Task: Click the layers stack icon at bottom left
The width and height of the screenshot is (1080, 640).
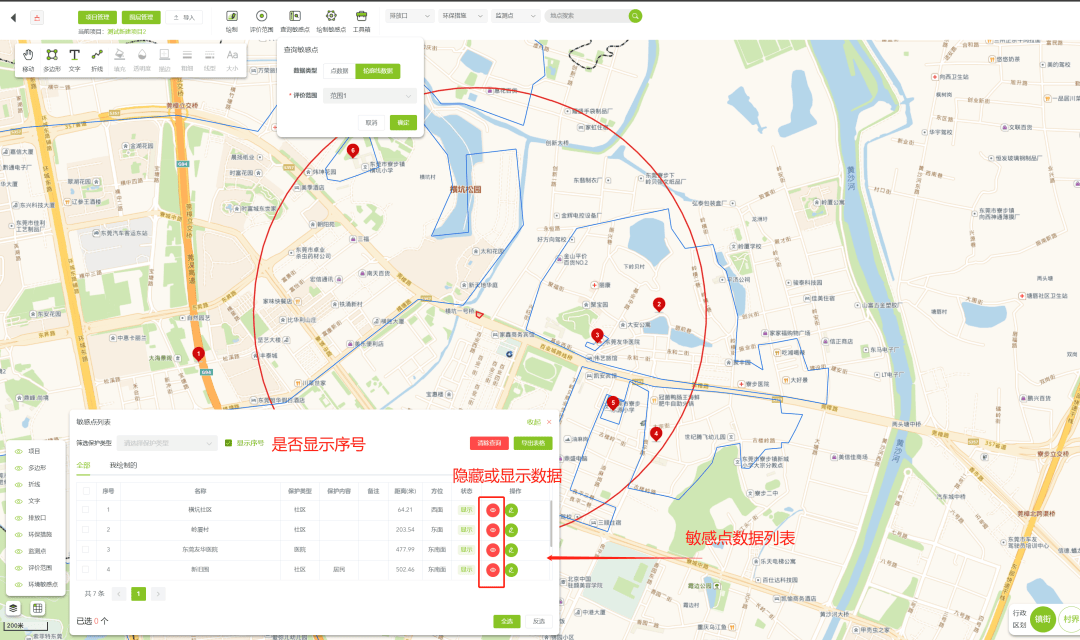Action: pyautogui.click(x=13, y=607)
